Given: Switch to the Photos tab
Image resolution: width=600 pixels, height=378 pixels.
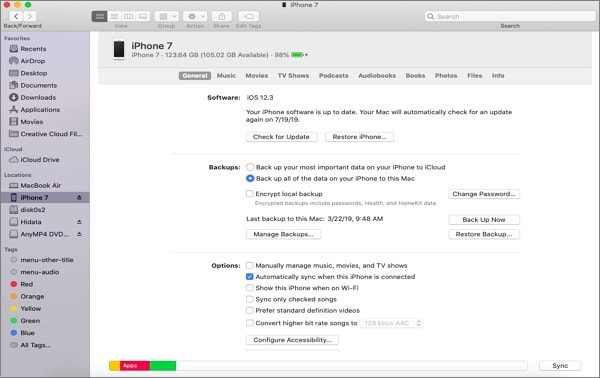Looking at the screenshot, I should tap(446, 76).
